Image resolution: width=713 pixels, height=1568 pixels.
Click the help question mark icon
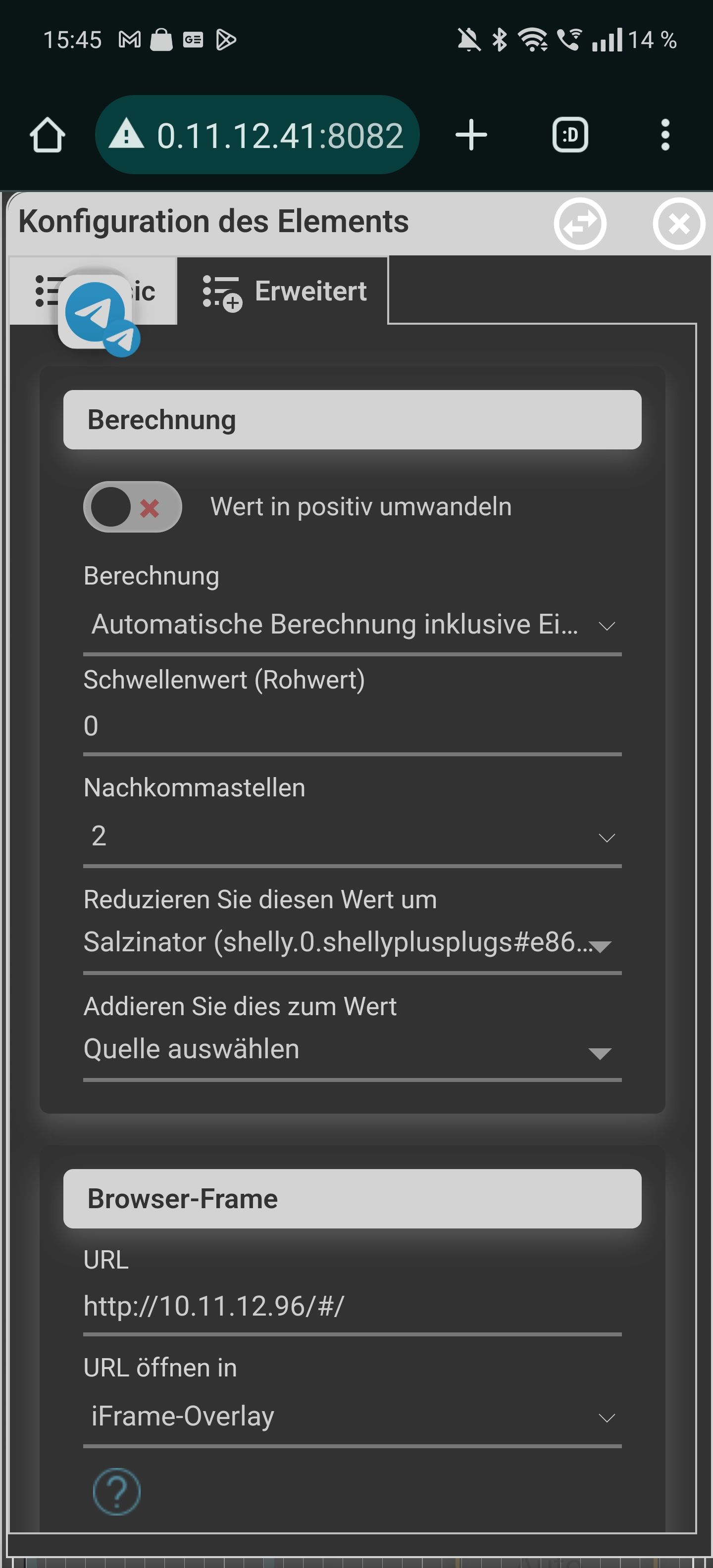click(116, 1491)
